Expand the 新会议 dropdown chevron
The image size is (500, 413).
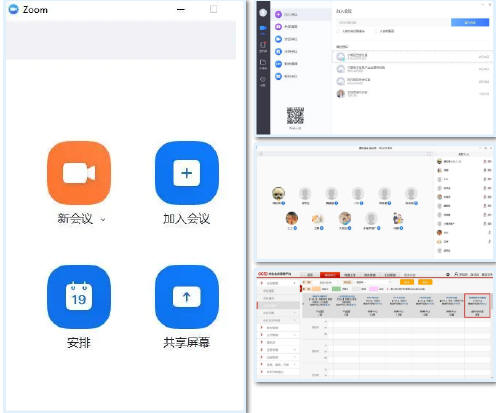(x=103, y=220)
